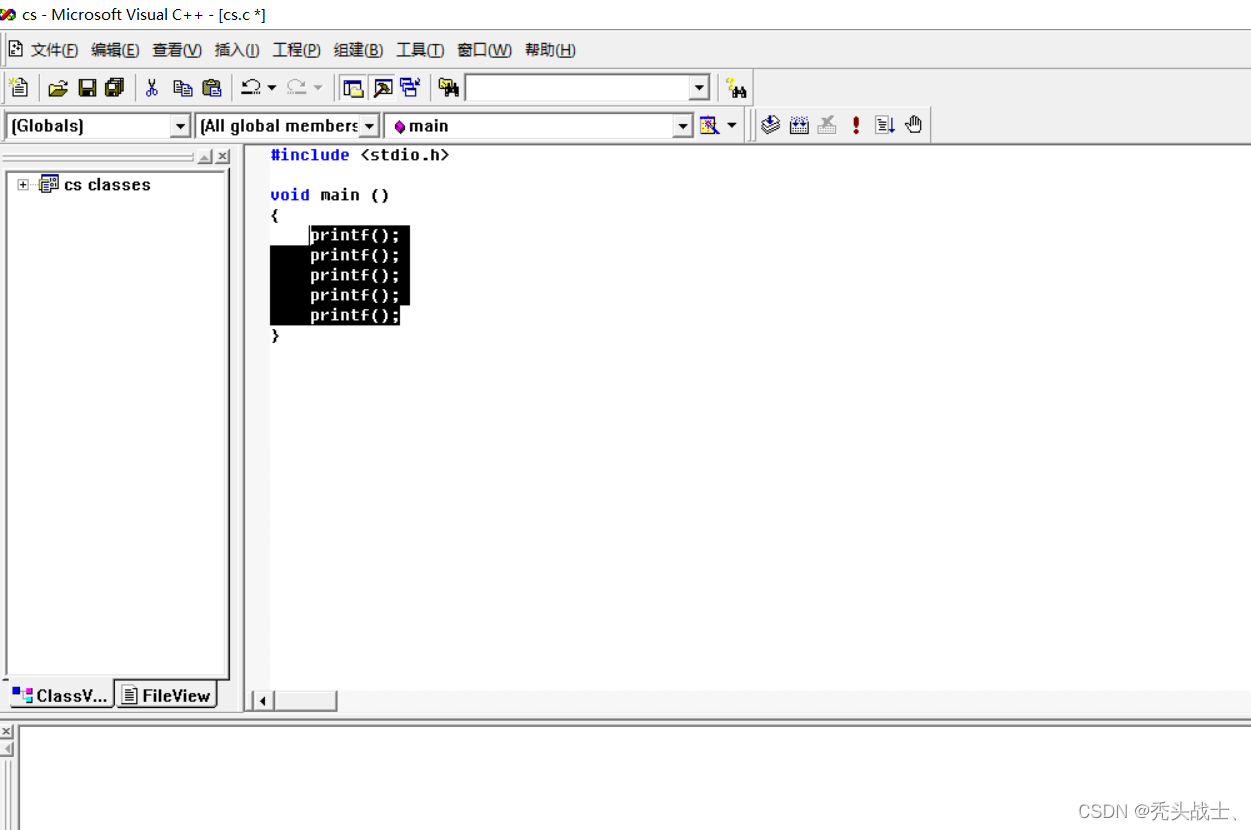Create a new text file
1251x830 pixels.
pos(18,87)
